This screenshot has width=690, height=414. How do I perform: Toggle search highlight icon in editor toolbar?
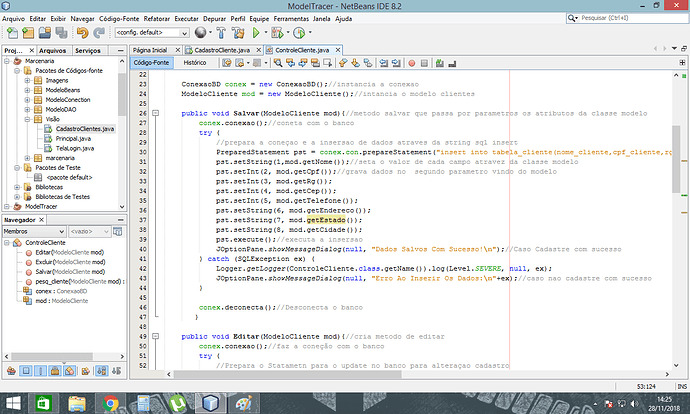point(315,63)
